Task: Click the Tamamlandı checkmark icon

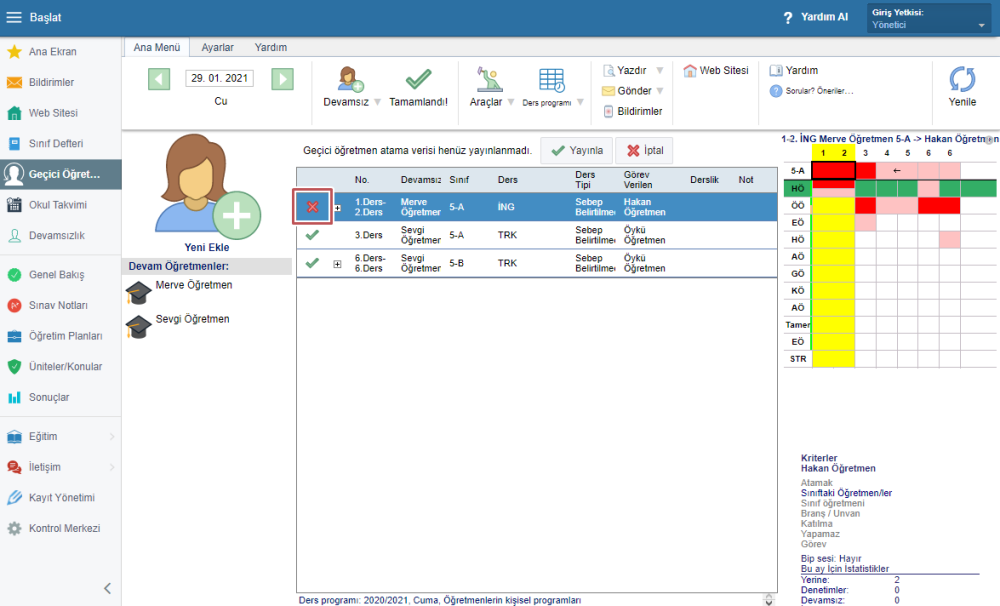Action: (x=418, y=80)
